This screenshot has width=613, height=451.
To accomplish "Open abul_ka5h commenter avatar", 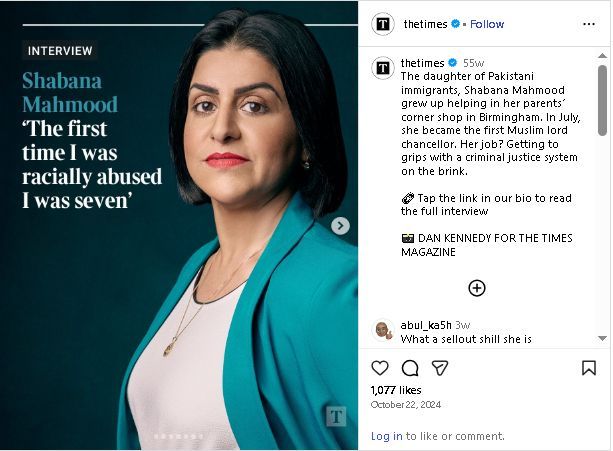I will tap(383, 330).
